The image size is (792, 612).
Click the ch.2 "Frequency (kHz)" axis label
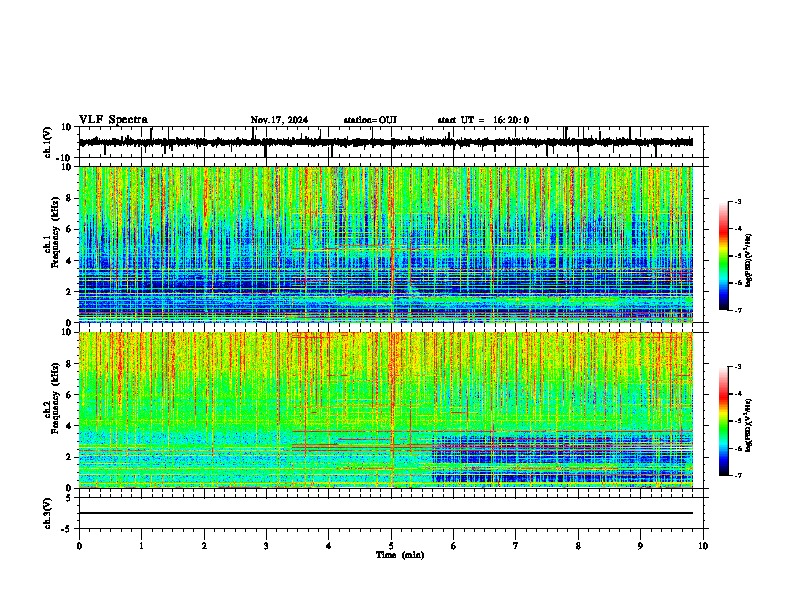point(55,398)
